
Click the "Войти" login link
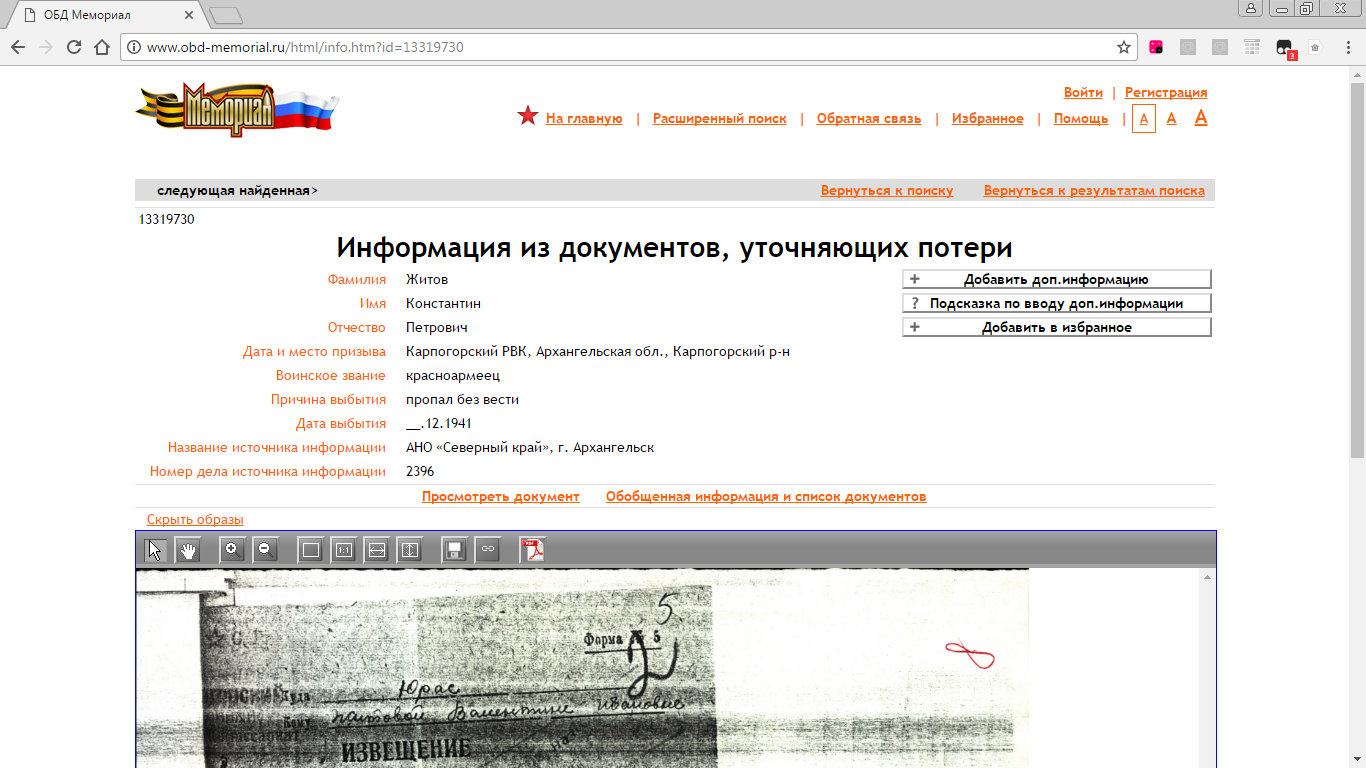point(1083,93)
